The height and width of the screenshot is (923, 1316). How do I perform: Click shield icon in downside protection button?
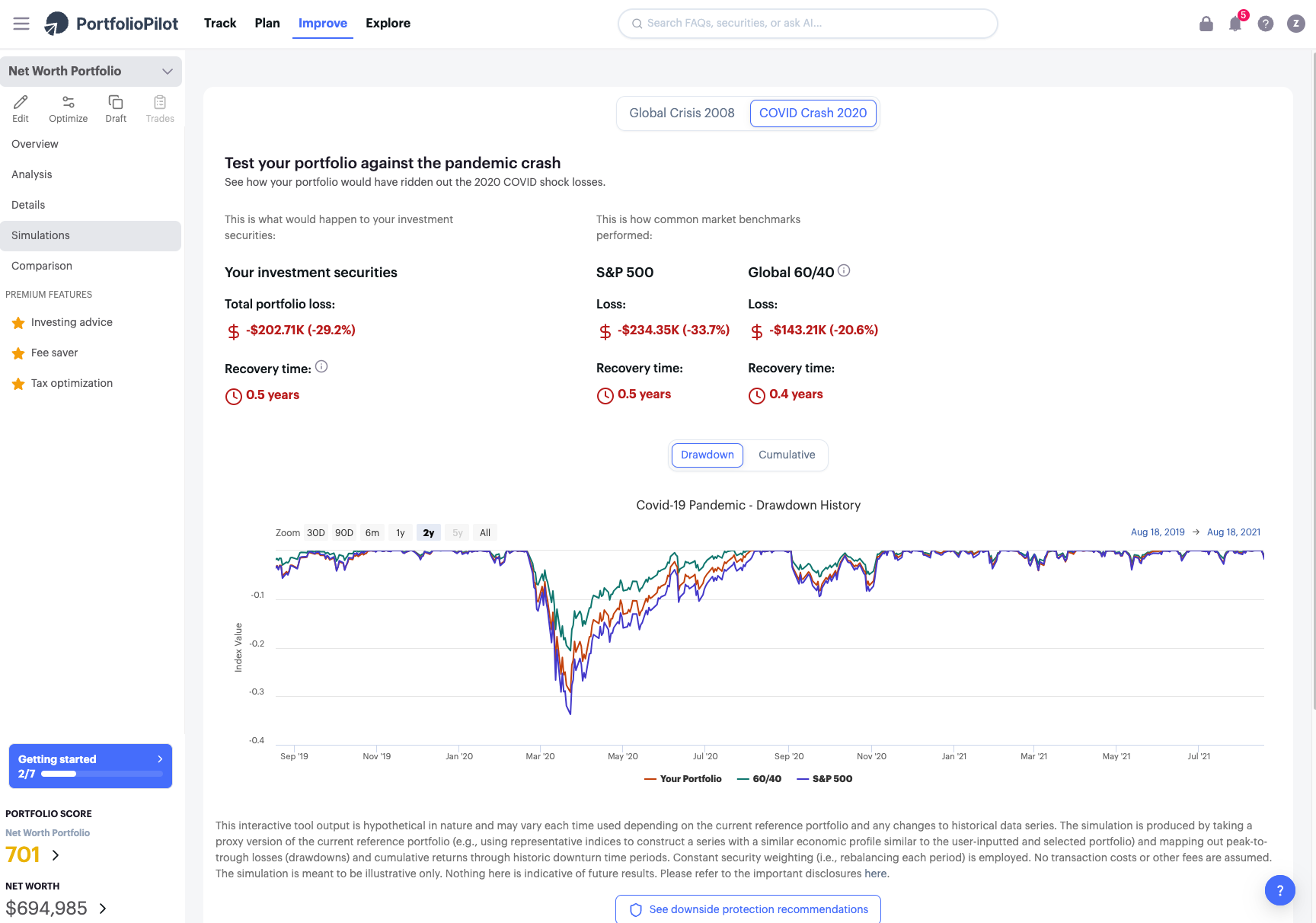(636, 910)
